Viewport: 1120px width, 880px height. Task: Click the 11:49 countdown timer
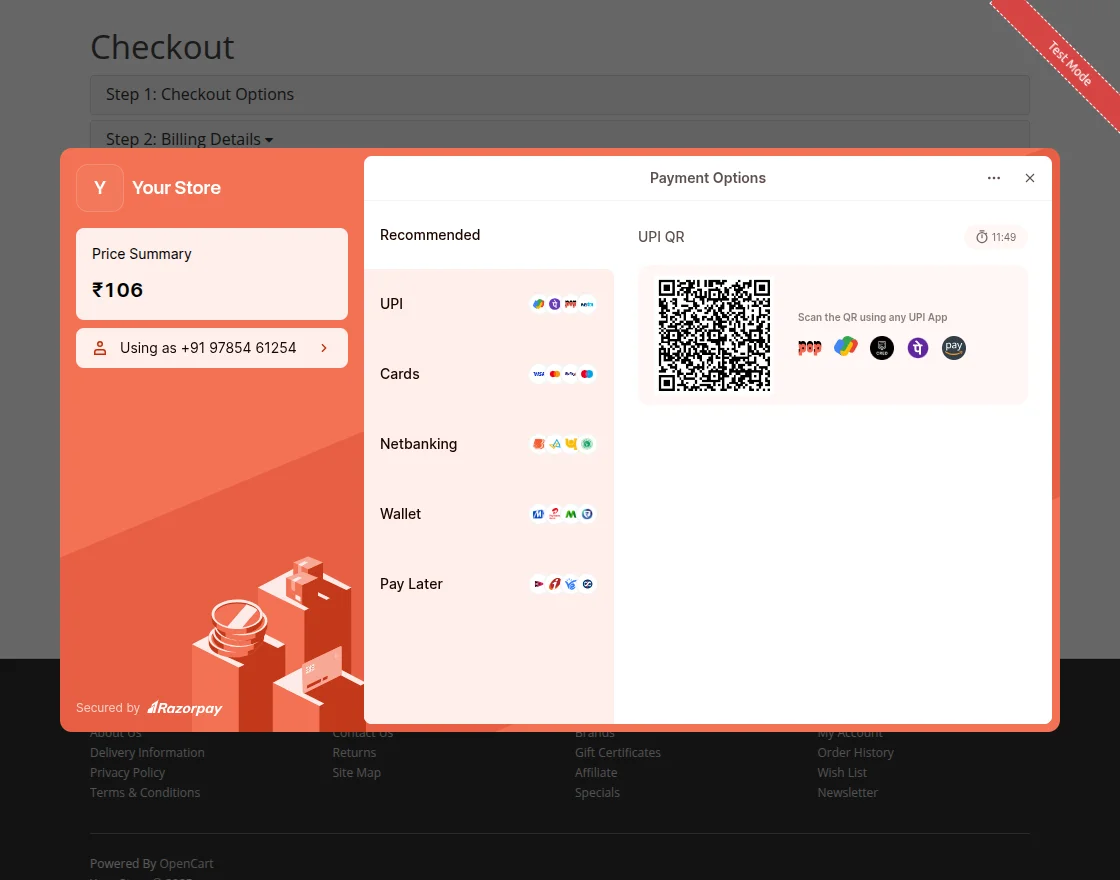coord(996,237)
